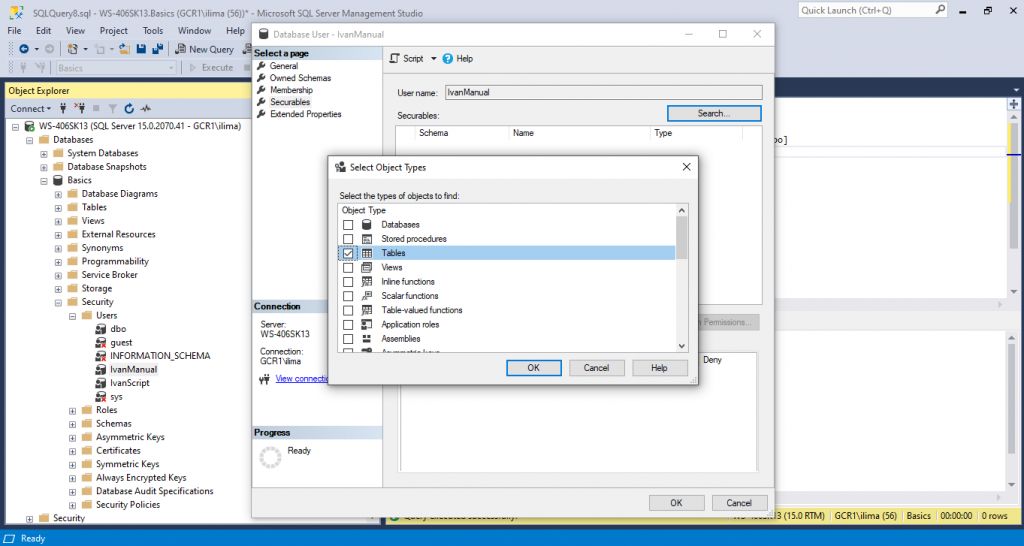Check the Stored procedures checkbox
Image resolution: width=1024 pixels, height=546 pixels.
(x=348, y=239)
